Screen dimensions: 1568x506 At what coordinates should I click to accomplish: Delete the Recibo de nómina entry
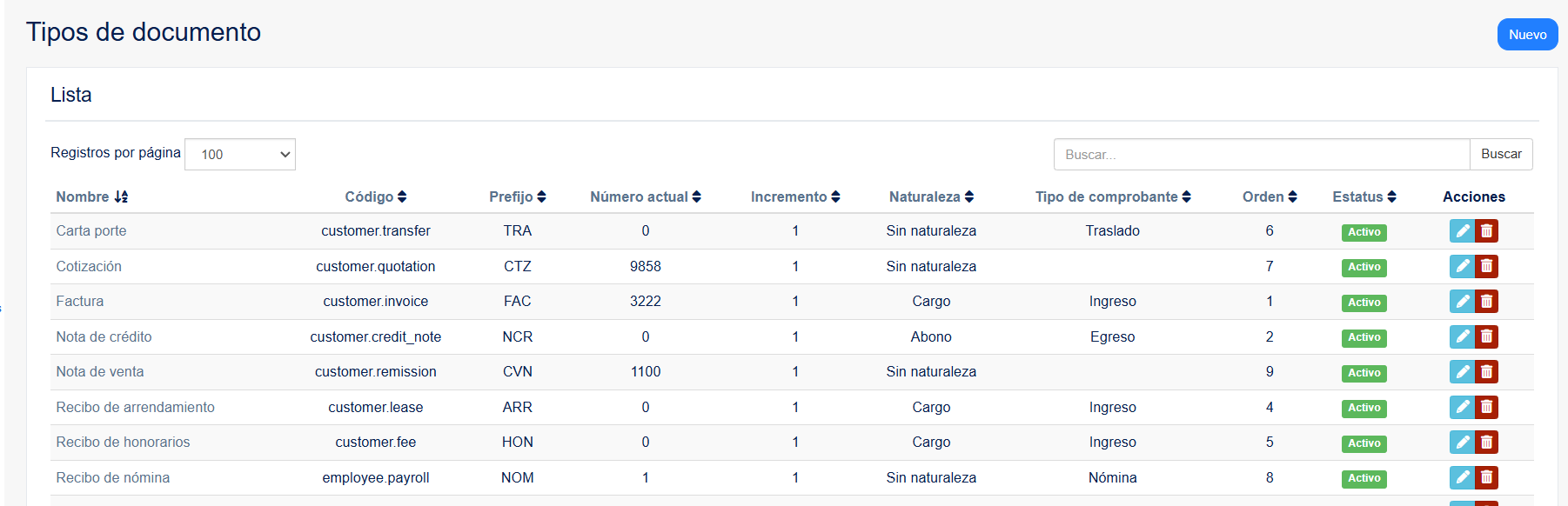1486,477
